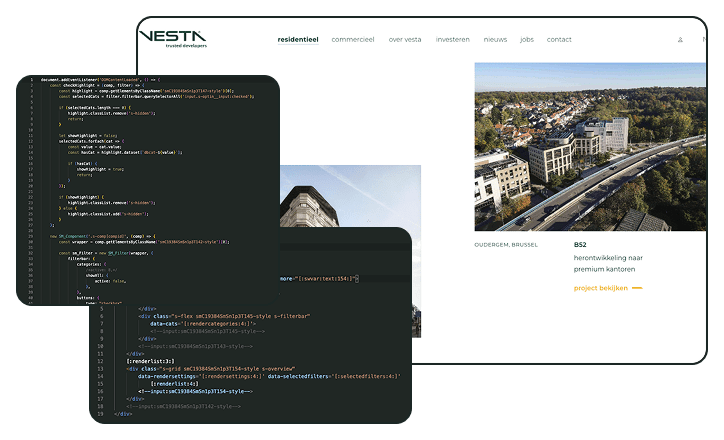This screenshot has width=724, height=440.
Task: Navigate to nieuws
Action: (495, 40)
